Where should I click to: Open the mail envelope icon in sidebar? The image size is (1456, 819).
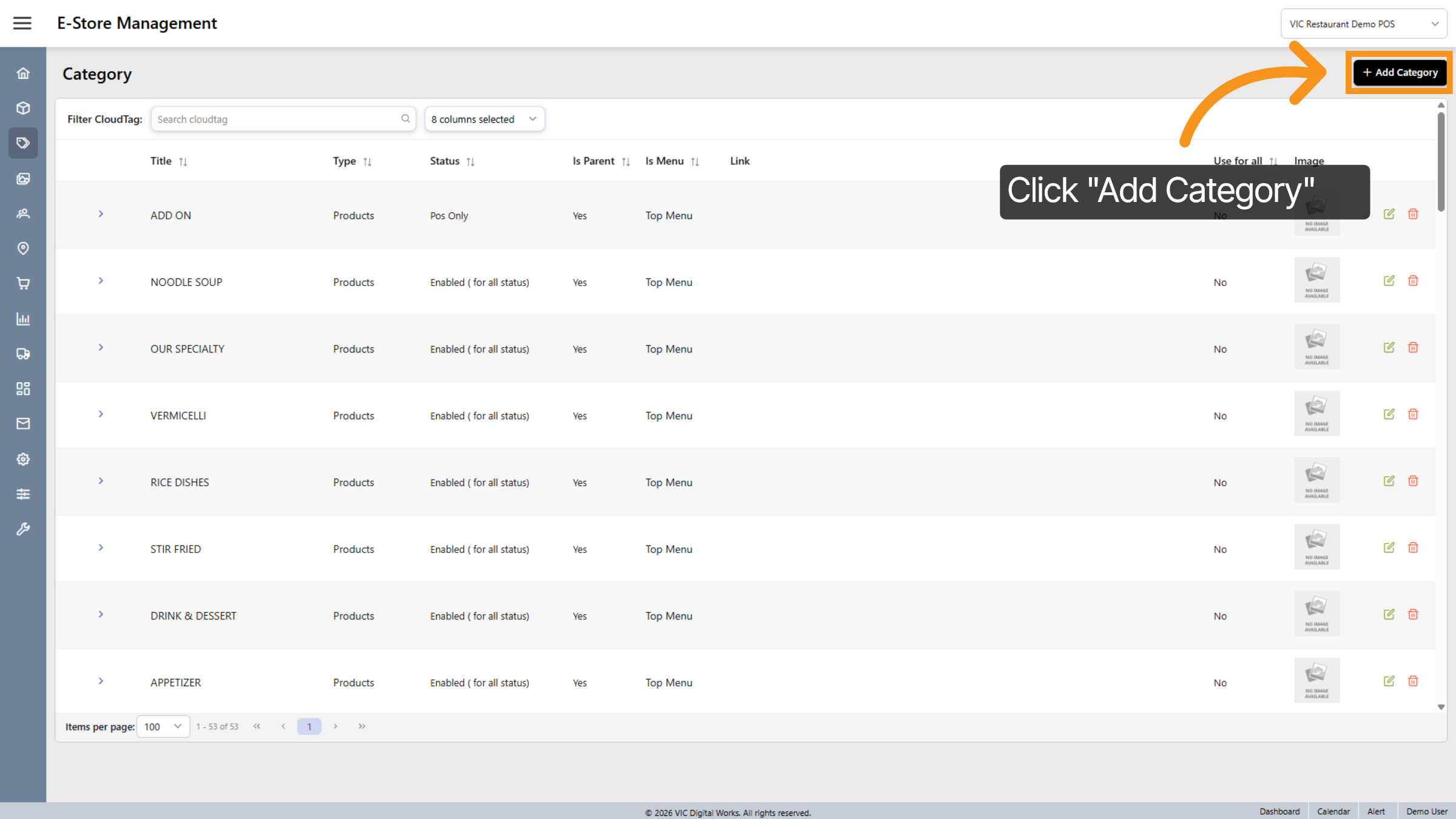pos(23,423)
